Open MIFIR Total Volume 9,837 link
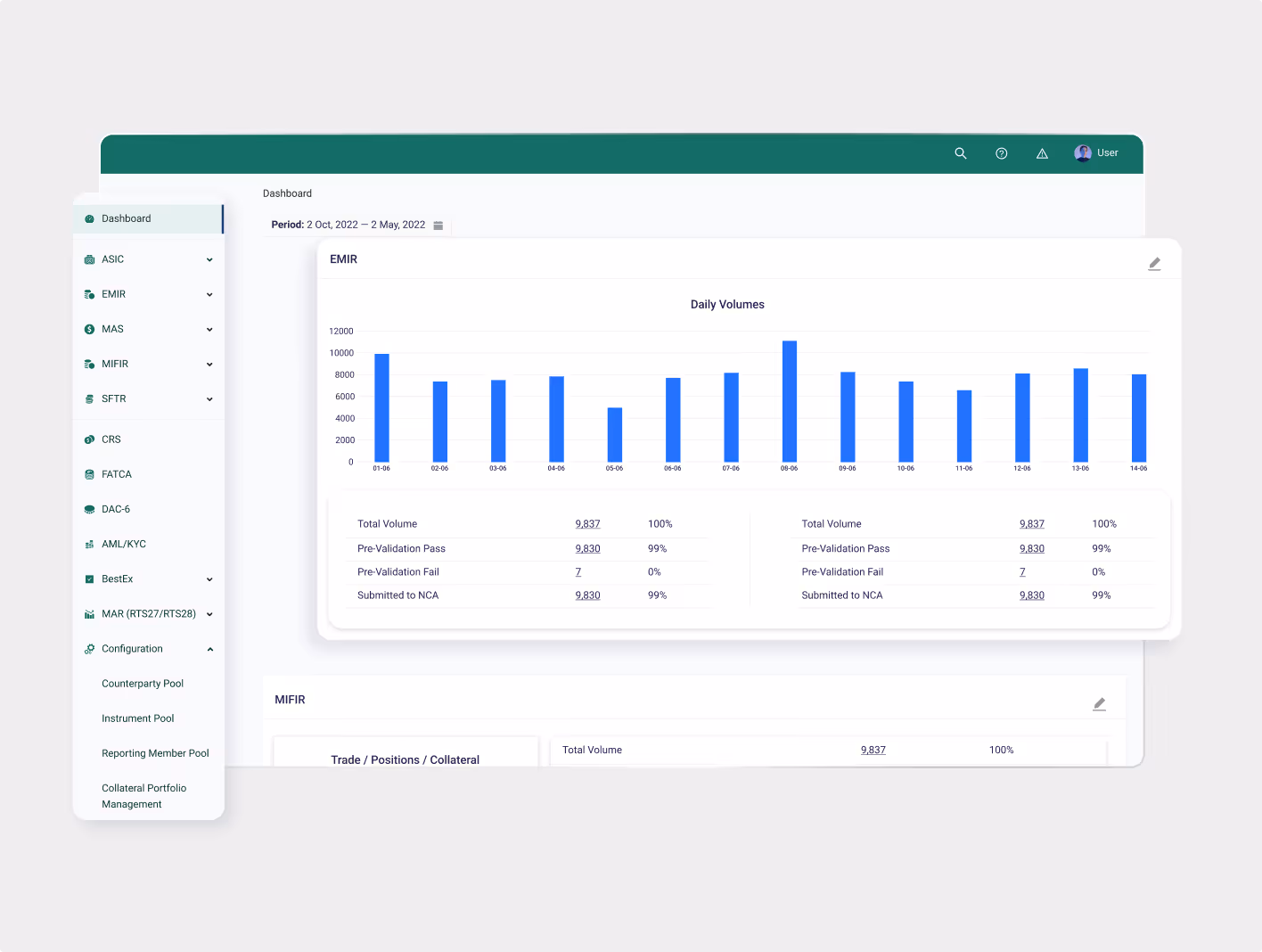This screenshot has height=952, width=1262. click(873, 751)
